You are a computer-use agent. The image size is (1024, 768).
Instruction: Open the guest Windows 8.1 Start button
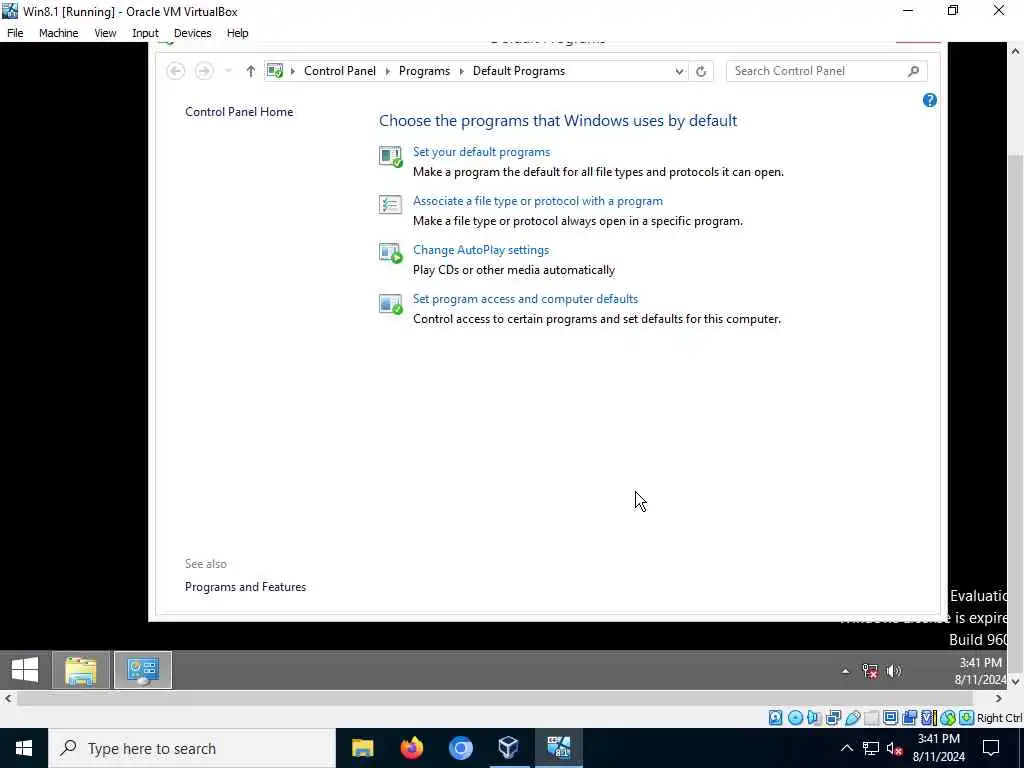[x=25, y=670]
